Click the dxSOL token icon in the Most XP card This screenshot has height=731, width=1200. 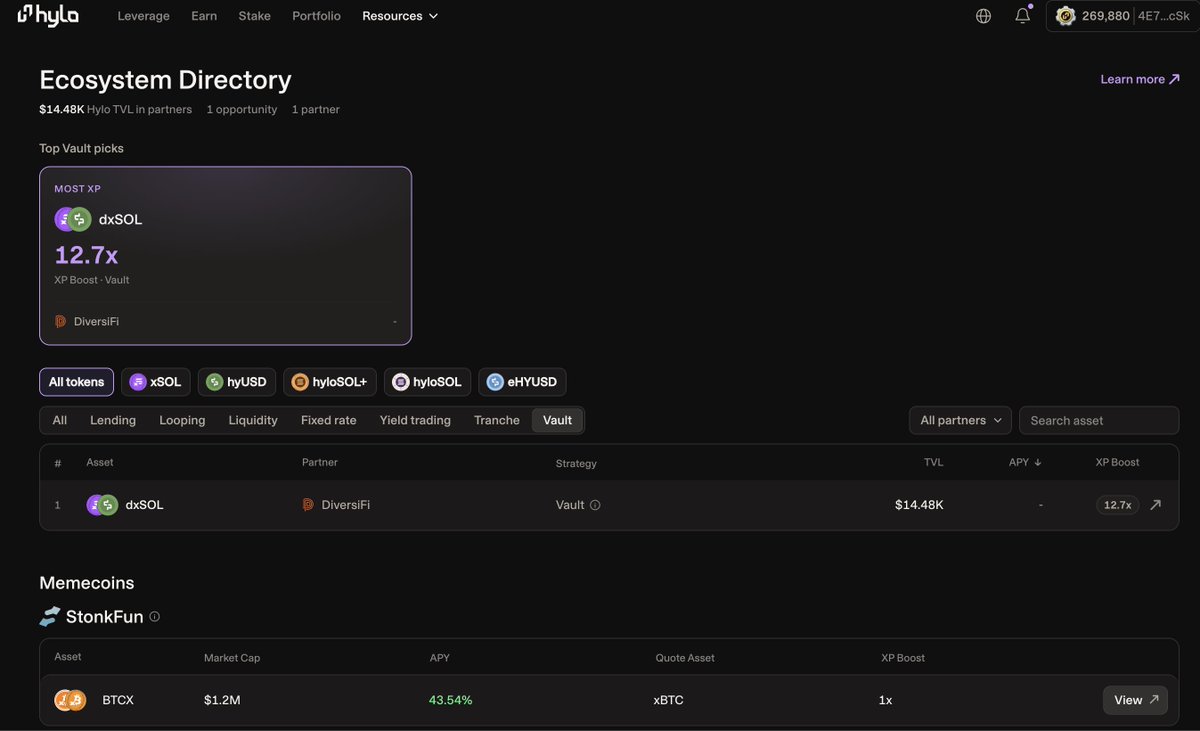(x=73, y=219)
